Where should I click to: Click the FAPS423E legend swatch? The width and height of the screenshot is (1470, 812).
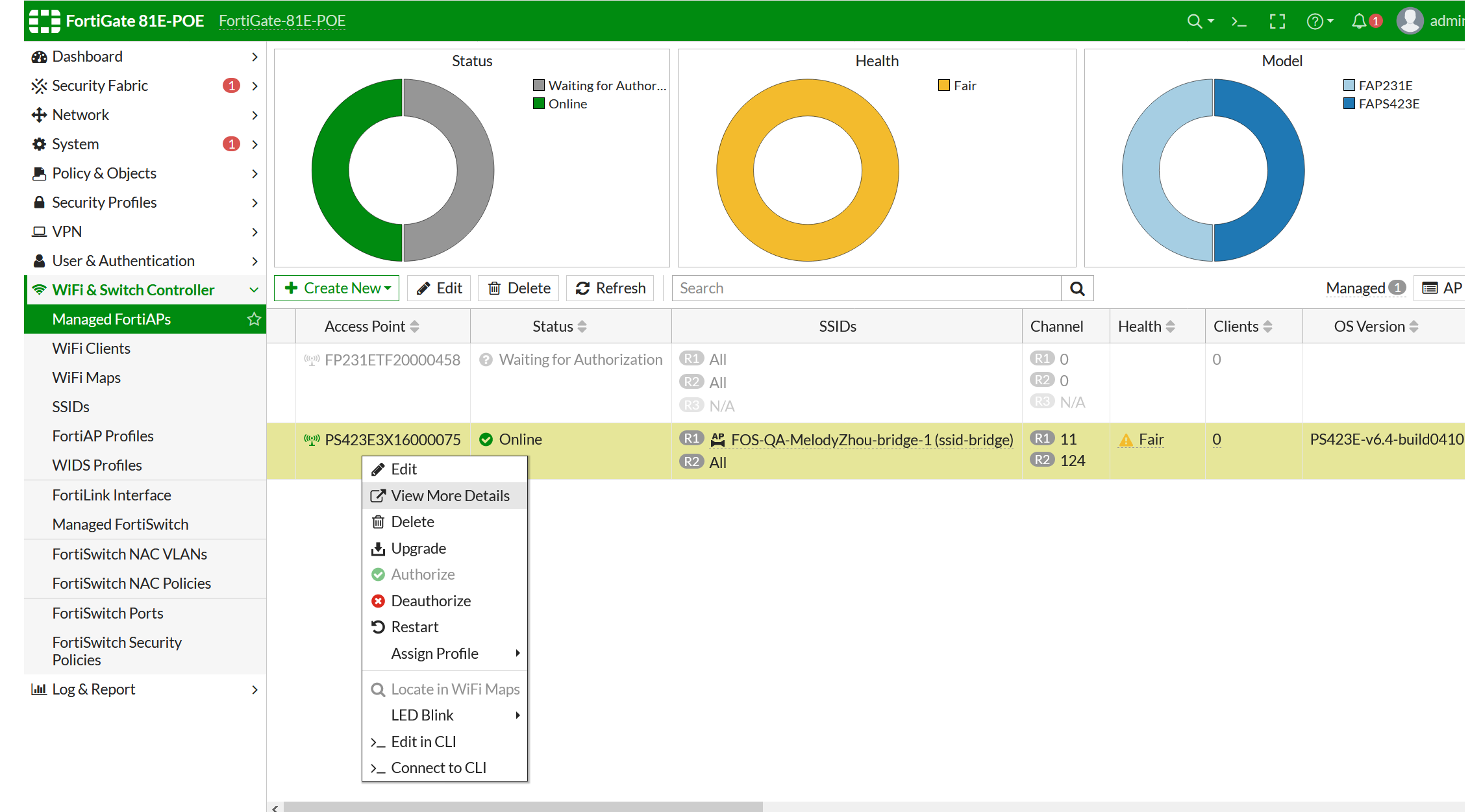point(1349,104)
